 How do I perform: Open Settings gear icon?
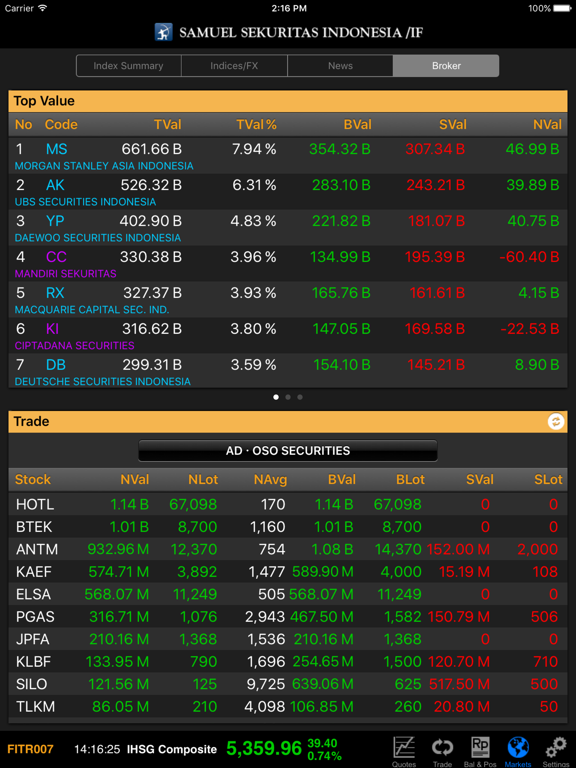pos(556,750)
